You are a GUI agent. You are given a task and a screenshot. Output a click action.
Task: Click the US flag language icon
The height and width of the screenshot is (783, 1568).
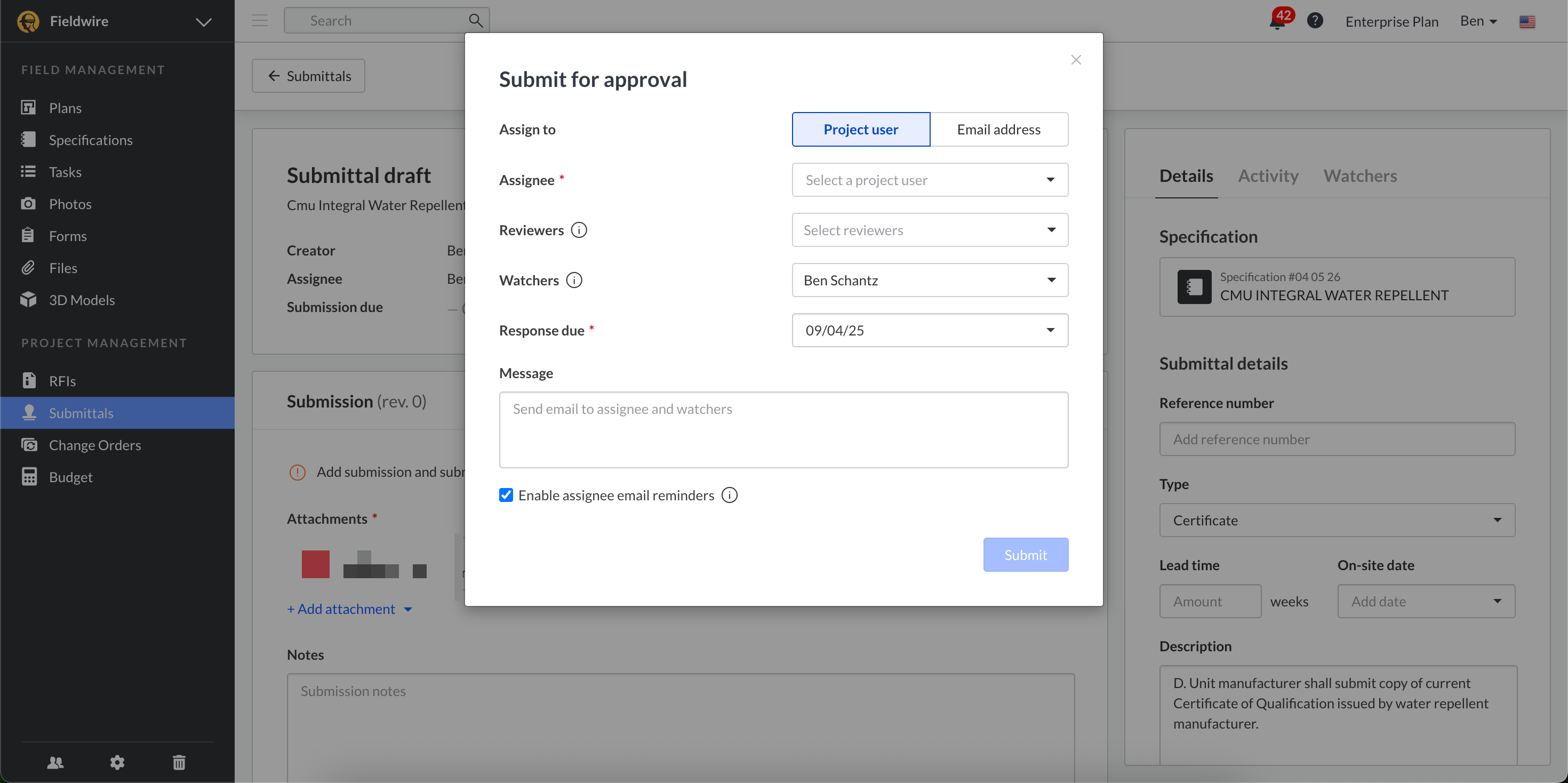pos(1526,22)
